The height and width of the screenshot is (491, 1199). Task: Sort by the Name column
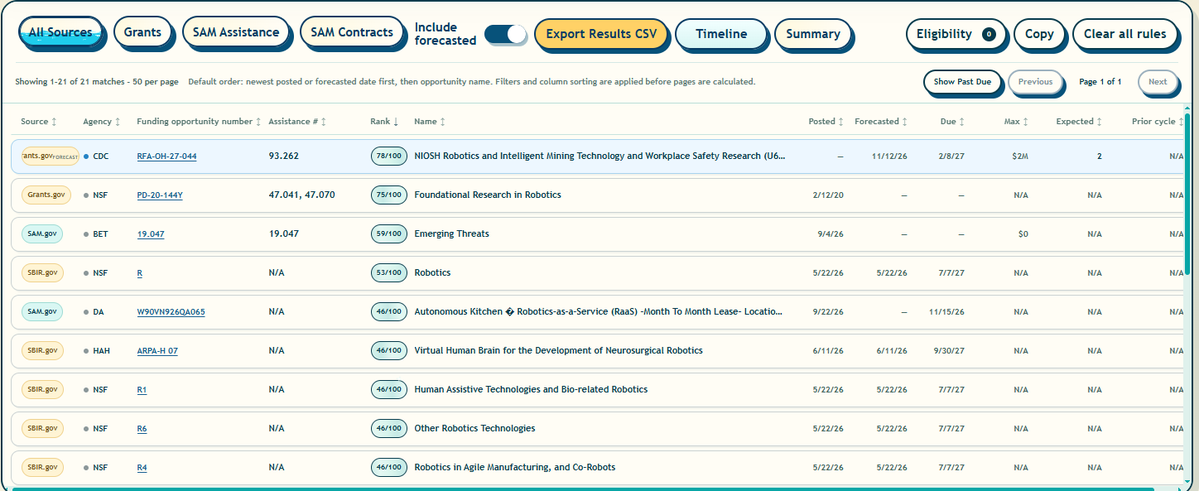tap(431, 122)
